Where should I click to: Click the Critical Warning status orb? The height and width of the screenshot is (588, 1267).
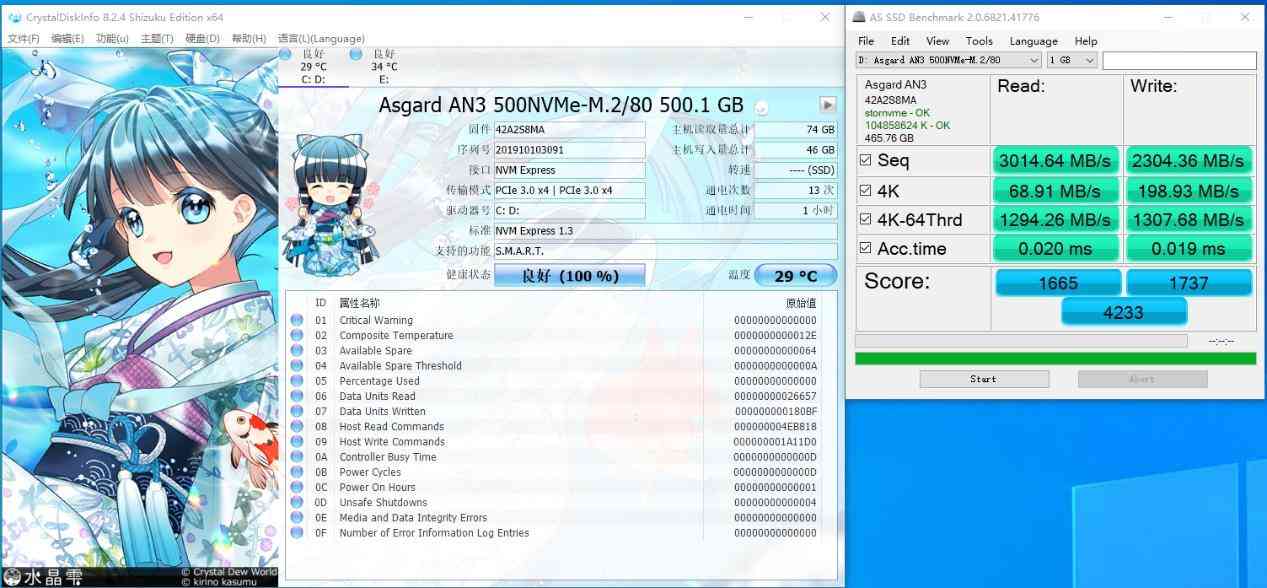click(297, 320)
